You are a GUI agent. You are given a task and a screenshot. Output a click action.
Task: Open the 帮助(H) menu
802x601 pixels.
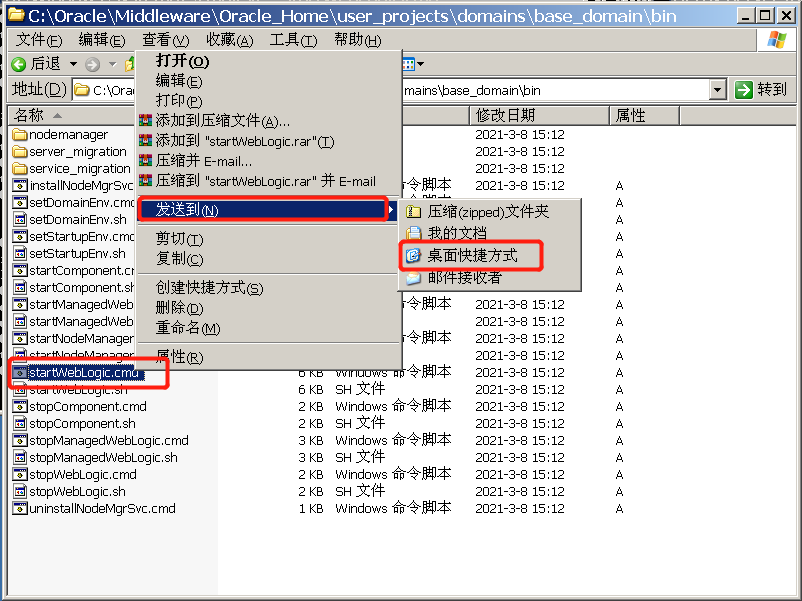click(358, 40)
